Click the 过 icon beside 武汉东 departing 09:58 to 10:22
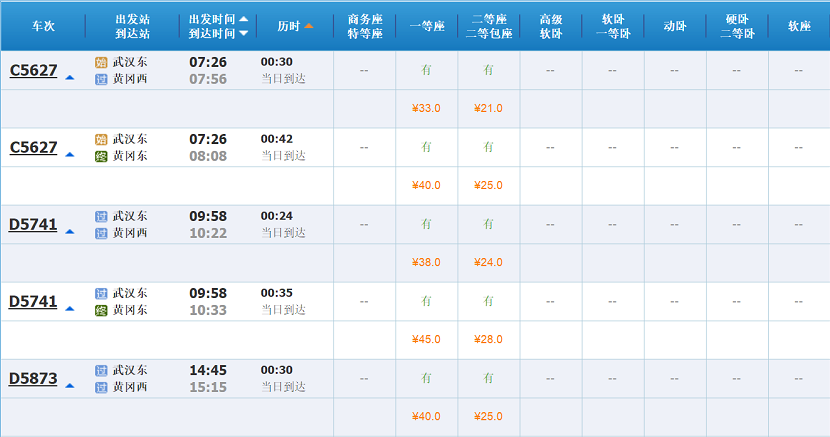The image size is (830, 437). coord(101,216)
